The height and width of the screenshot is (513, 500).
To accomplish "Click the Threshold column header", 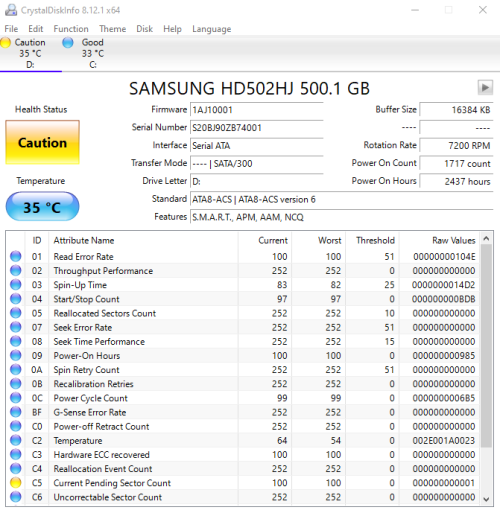I will click(x=372, y=240).
